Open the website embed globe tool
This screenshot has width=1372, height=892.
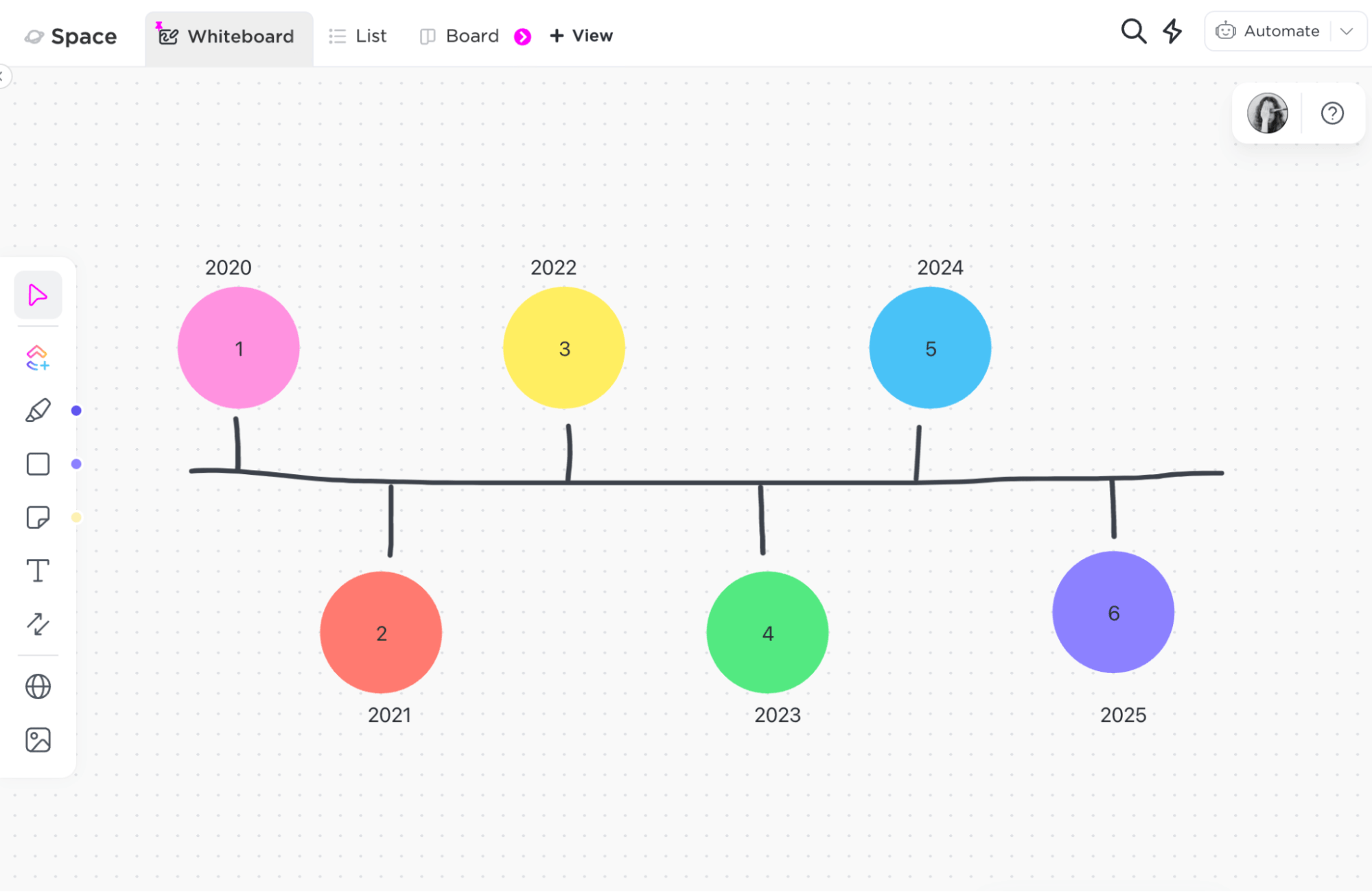pos(38,686)
